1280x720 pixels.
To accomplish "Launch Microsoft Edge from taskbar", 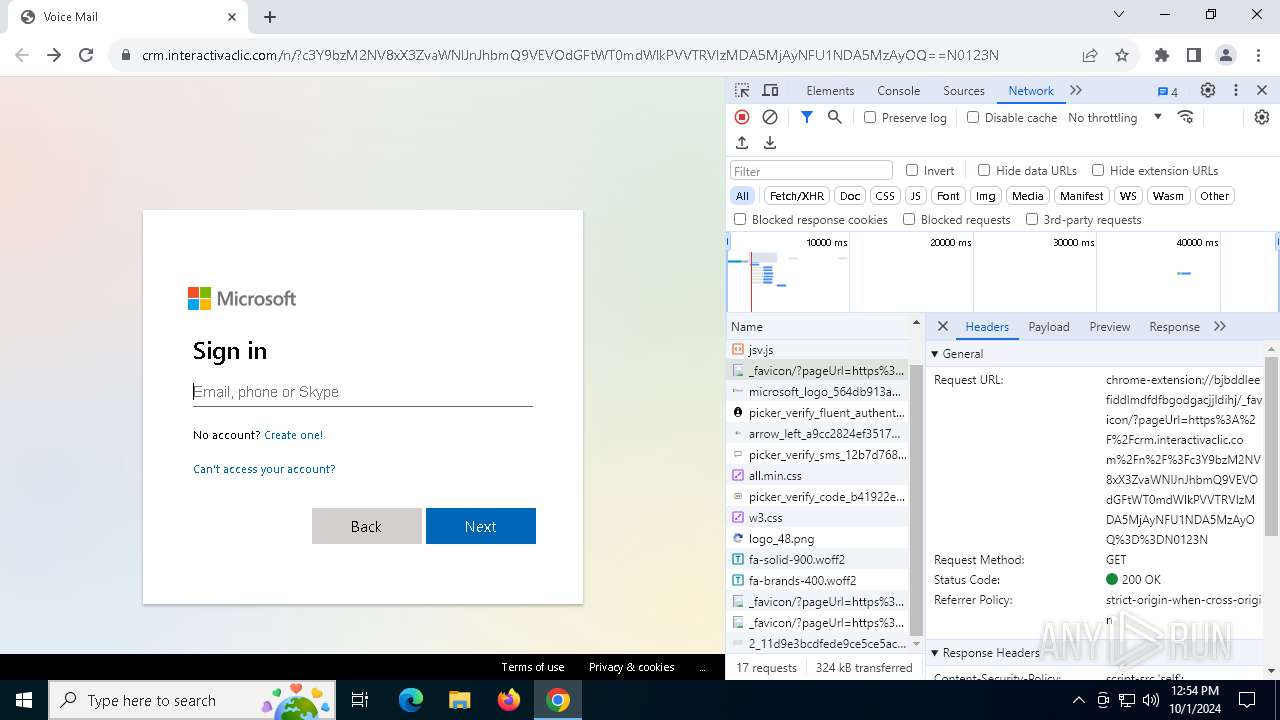I will [x=411, y=700].
